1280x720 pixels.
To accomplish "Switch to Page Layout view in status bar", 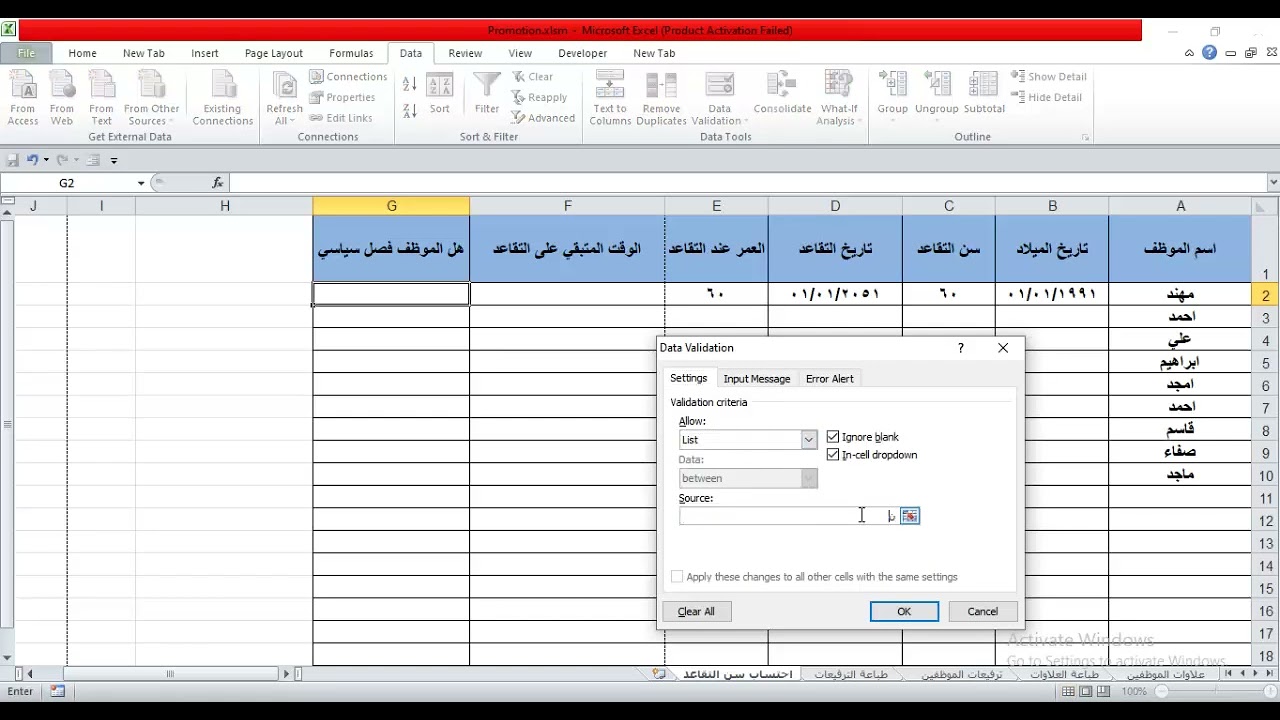I will [x=1087, y=691].
